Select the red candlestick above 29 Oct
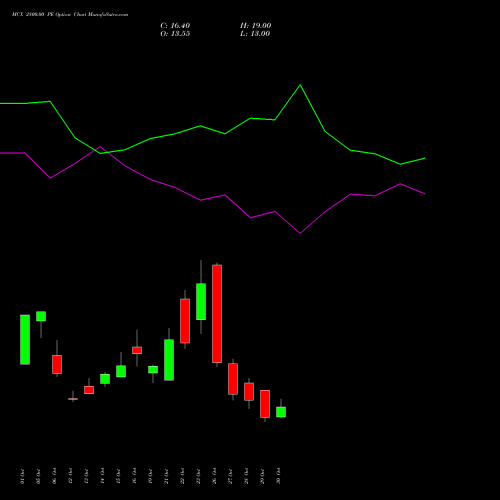The height and width of the screenshot is (500, 500). (265, 404)
